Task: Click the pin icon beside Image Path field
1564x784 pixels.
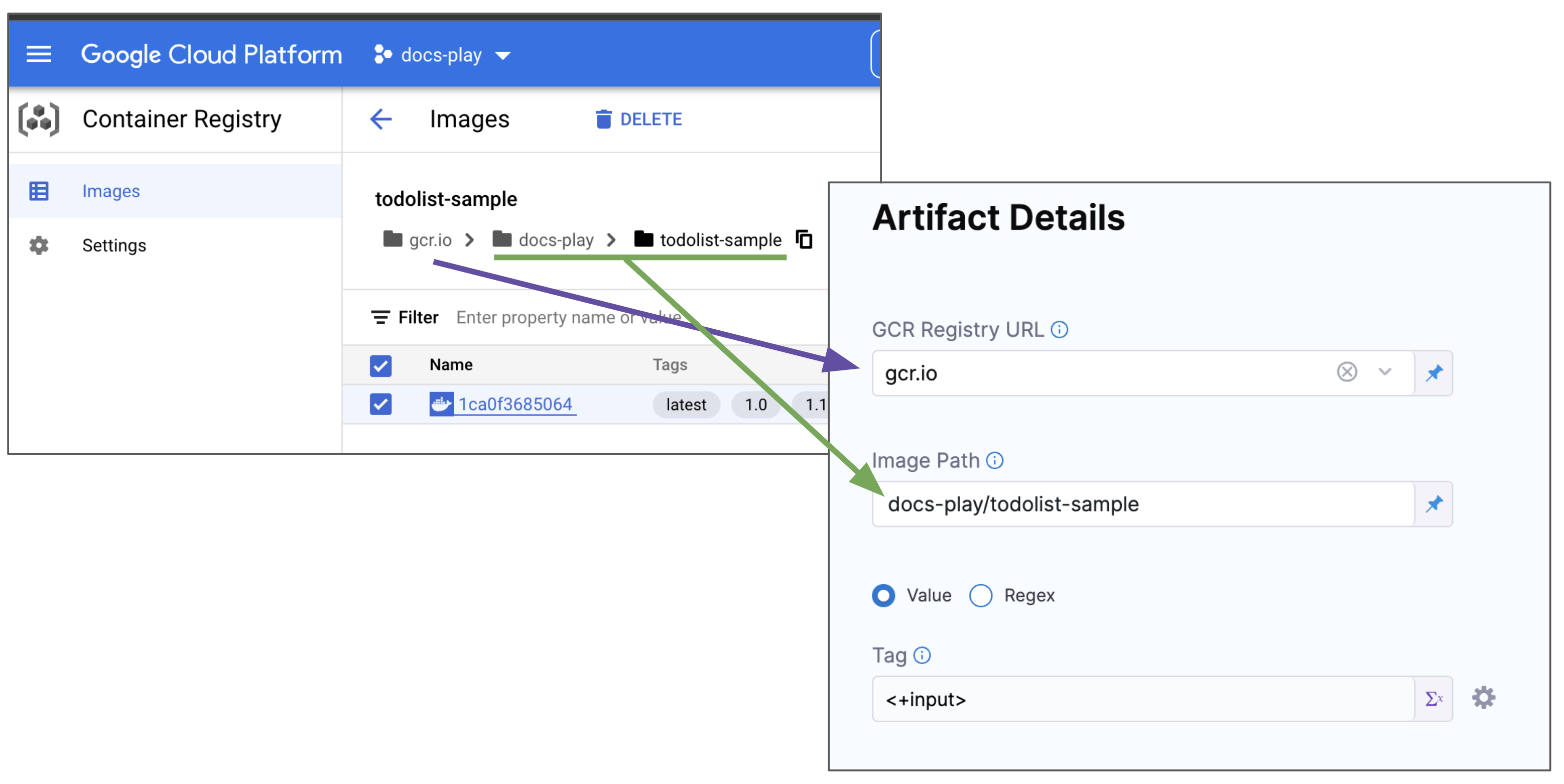Action: 1434,504
